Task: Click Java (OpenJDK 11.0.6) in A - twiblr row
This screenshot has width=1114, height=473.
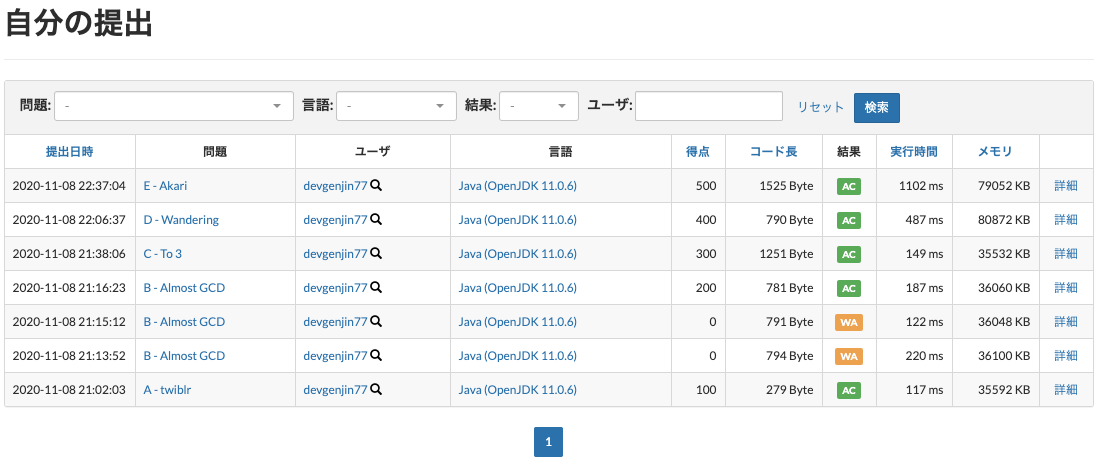Action: 517,389
